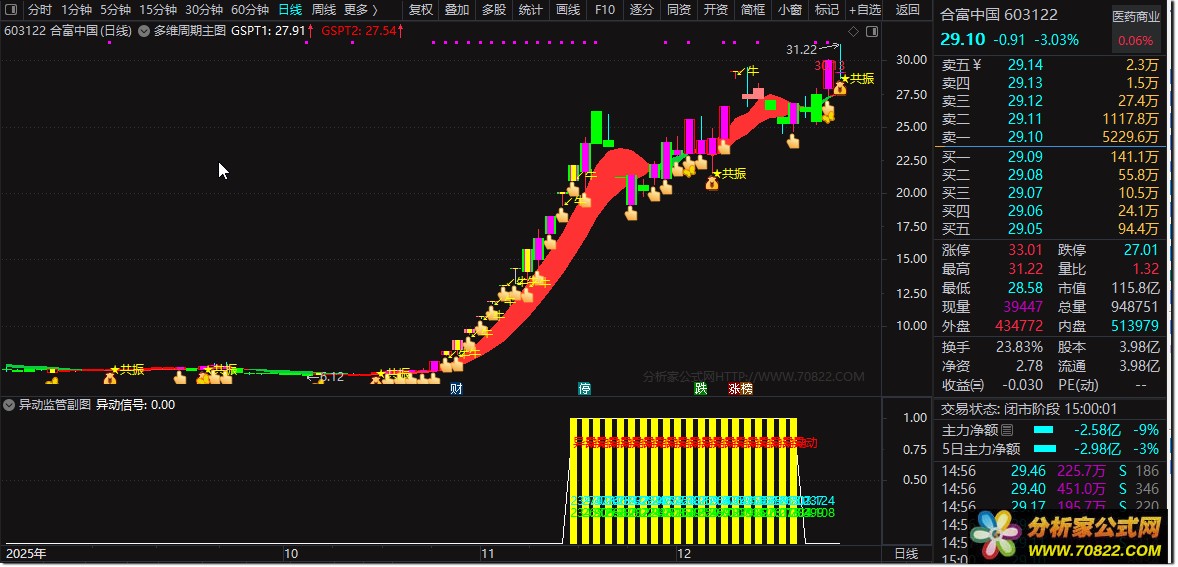This screenshot has width=1178, height=567.
Task: Expand the 异动监管副图 indicator dropdown
Action: click(9, 405)
